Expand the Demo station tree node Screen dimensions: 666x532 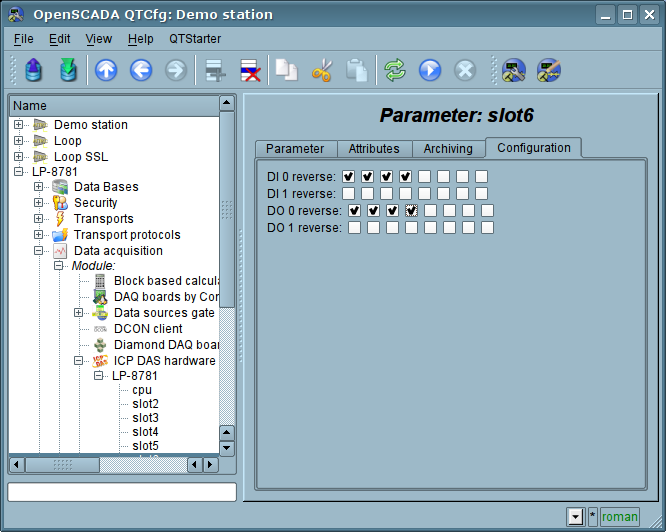coord(19,125)
